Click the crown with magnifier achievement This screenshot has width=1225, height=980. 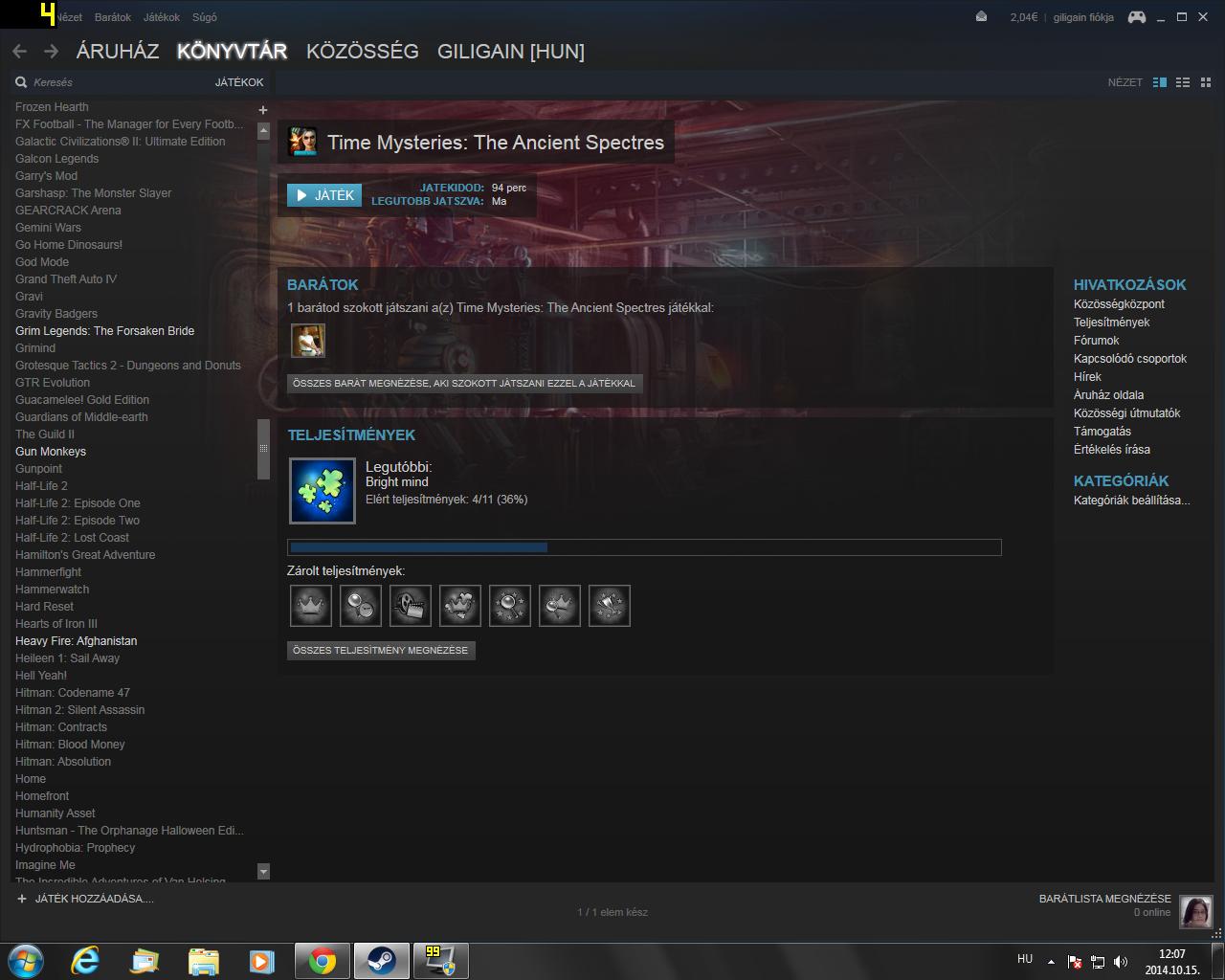coord(560,606)
